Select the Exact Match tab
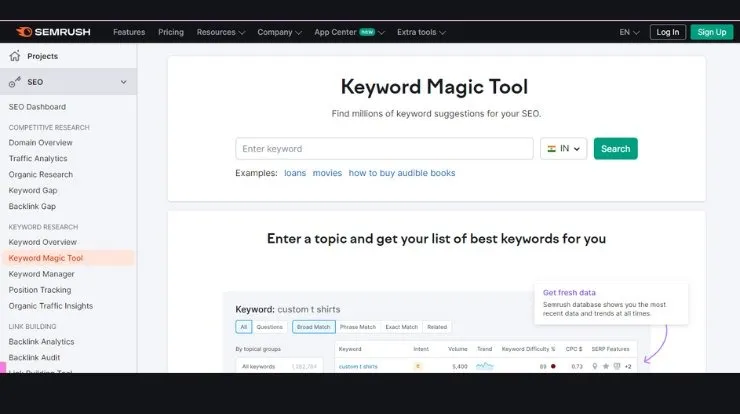This screenshot has height=414, width=740. (402, 327)
